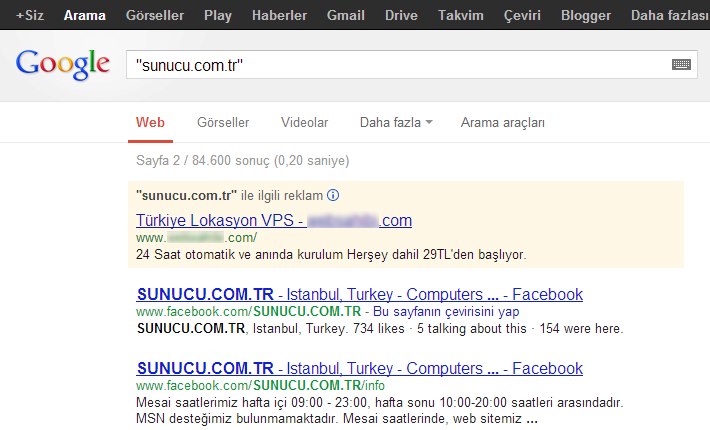The height and width of the screenshot is (430, 710).
Task: Select 'Arama' in the top black bar
Action: click(x=85, y=15)
